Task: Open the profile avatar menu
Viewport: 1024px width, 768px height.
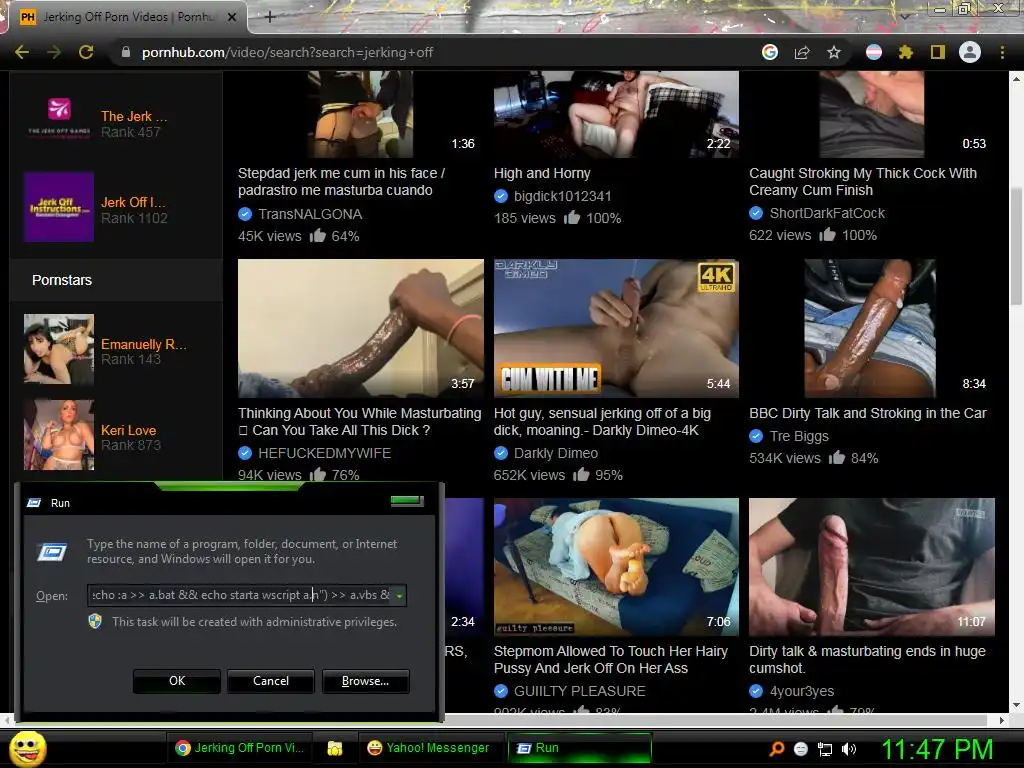Action: tap(970, 52)
